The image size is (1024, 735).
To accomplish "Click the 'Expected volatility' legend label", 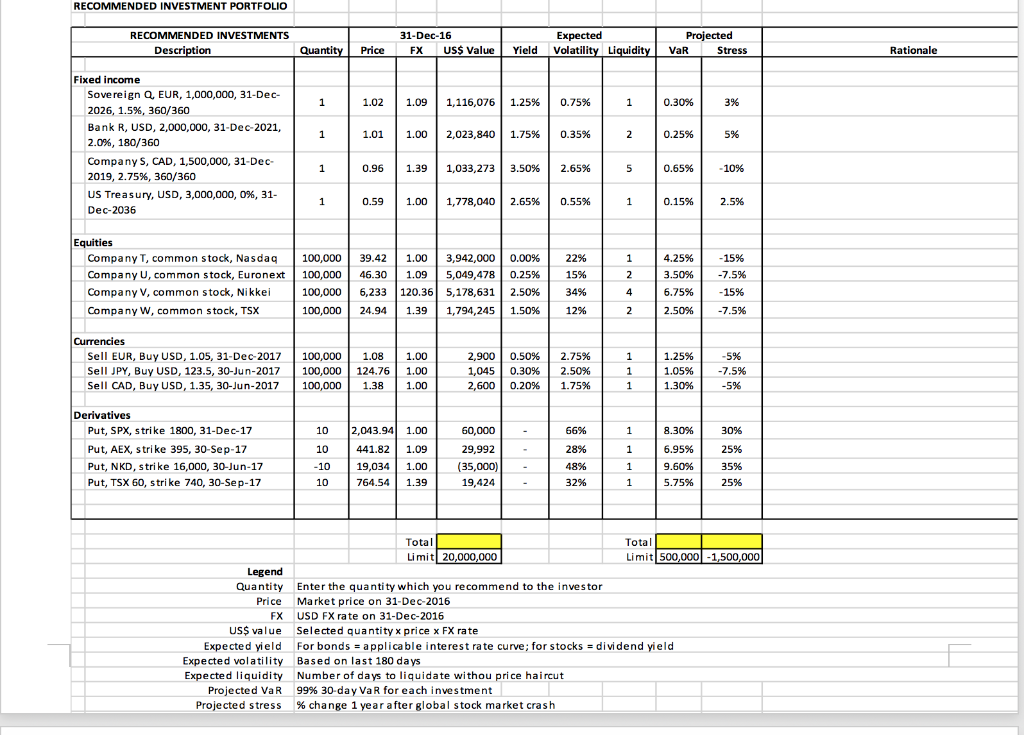I will click(232, 661).
